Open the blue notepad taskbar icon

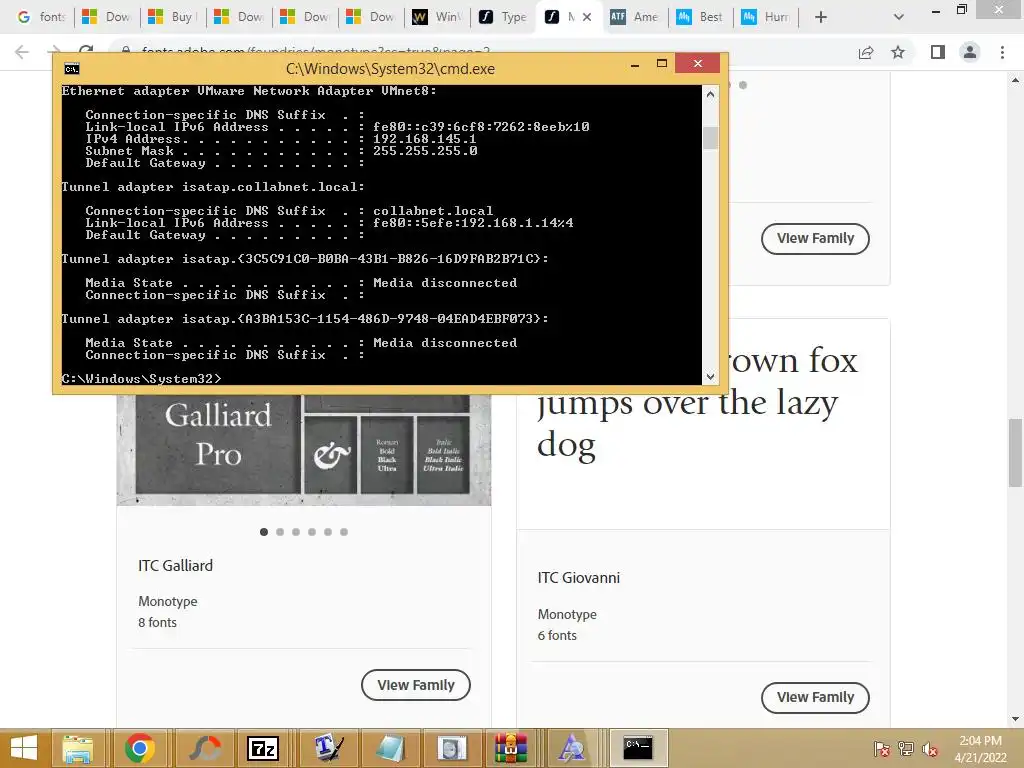(x=390, y=748)
